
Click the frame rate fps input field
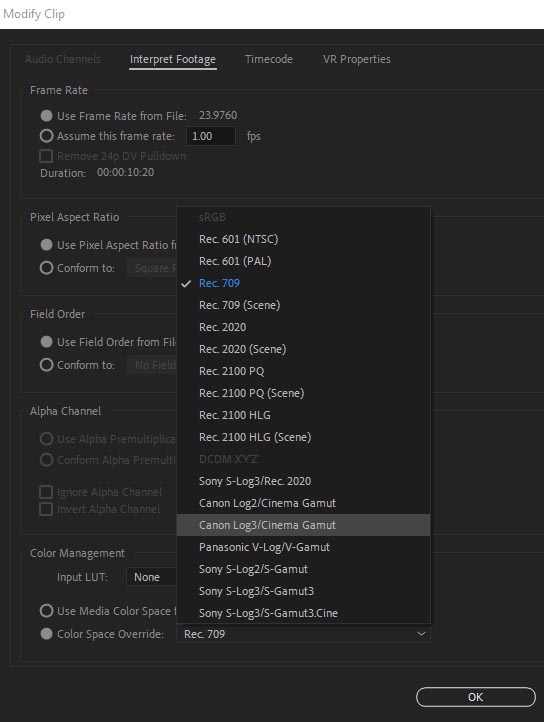click(211, 136)
